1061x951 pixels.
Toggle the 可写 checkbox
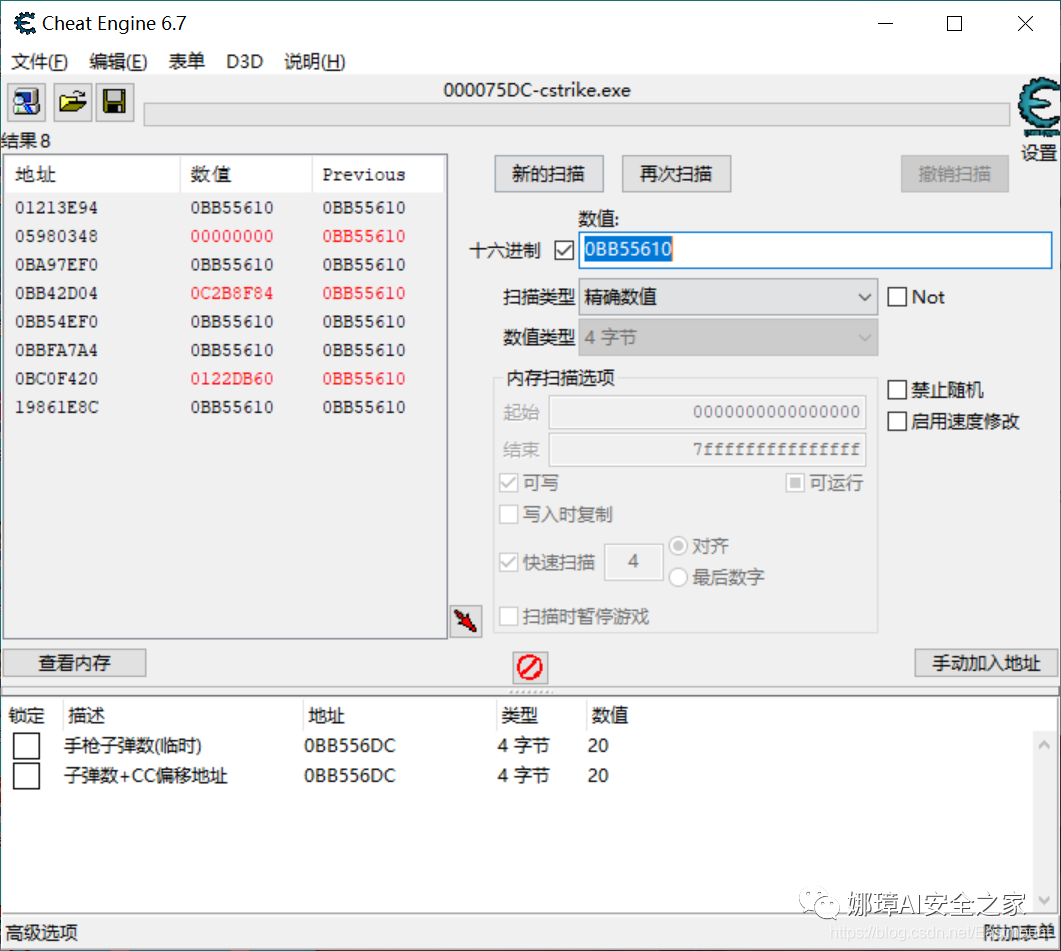[508, 483]
